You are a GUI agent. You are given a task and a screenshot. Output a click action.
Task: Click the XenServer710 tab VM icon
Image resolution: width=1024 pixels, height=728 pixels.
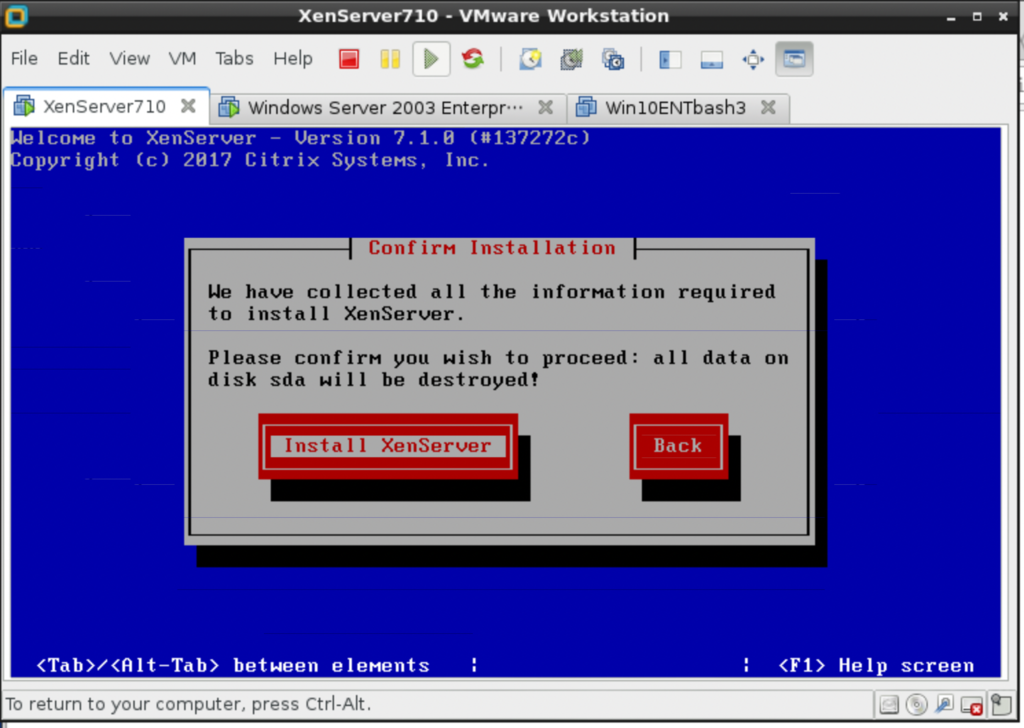(24, 106)
